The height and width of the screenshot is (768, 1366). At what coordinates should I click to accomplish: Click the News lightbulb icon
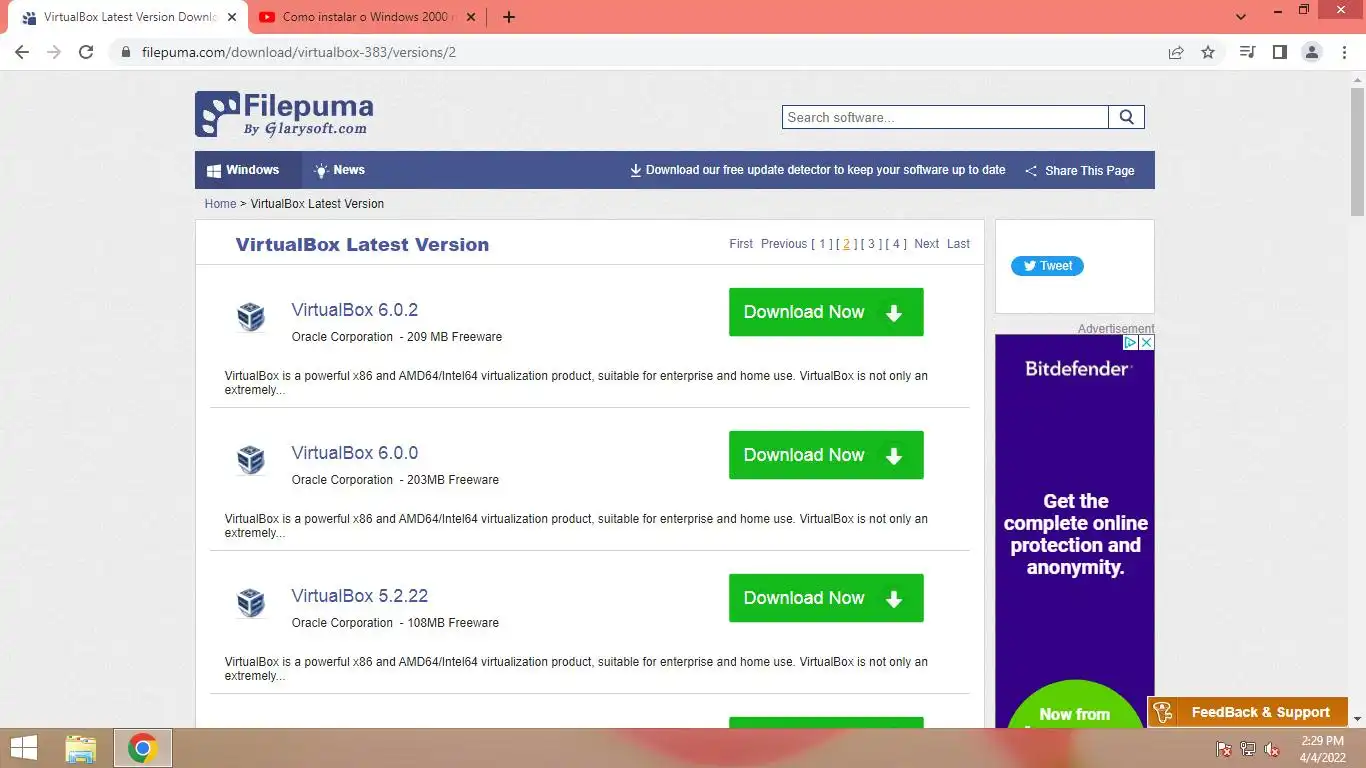321,171
